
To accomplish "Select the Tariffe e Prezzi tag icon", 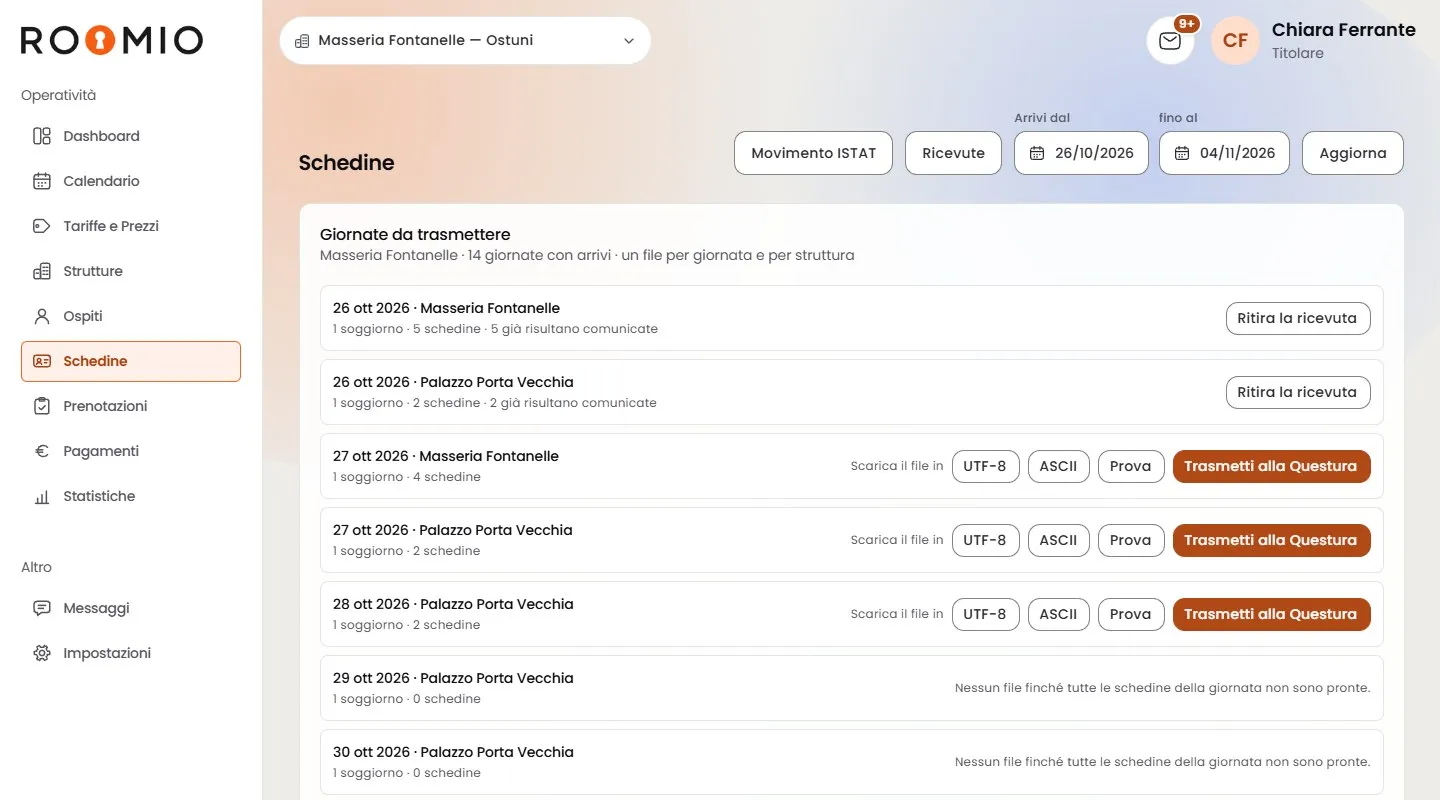I will click(42, 226).
